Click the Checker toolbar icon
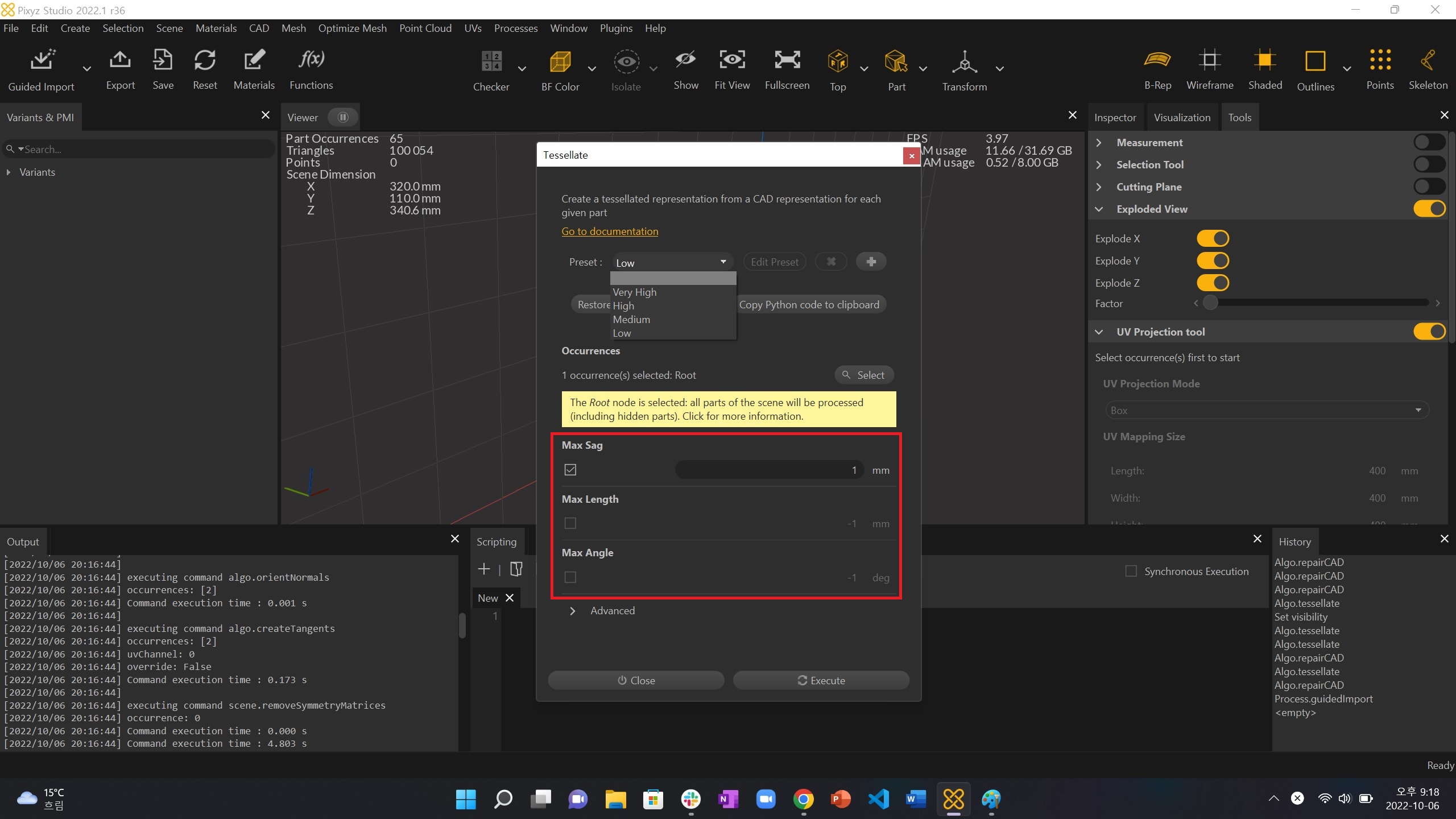 [491, 61]
